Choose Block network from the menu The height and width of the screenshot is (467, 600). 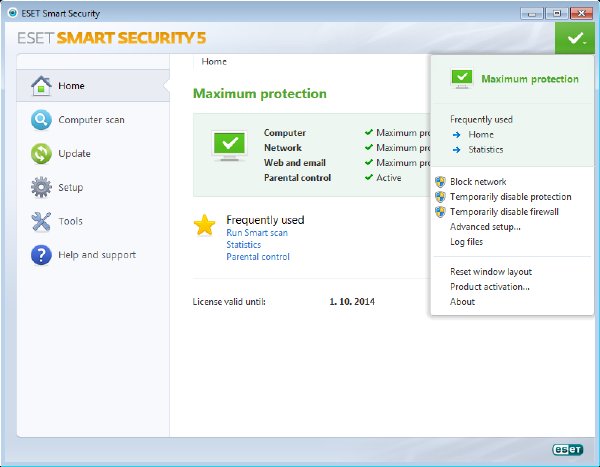tap(478, 181)
